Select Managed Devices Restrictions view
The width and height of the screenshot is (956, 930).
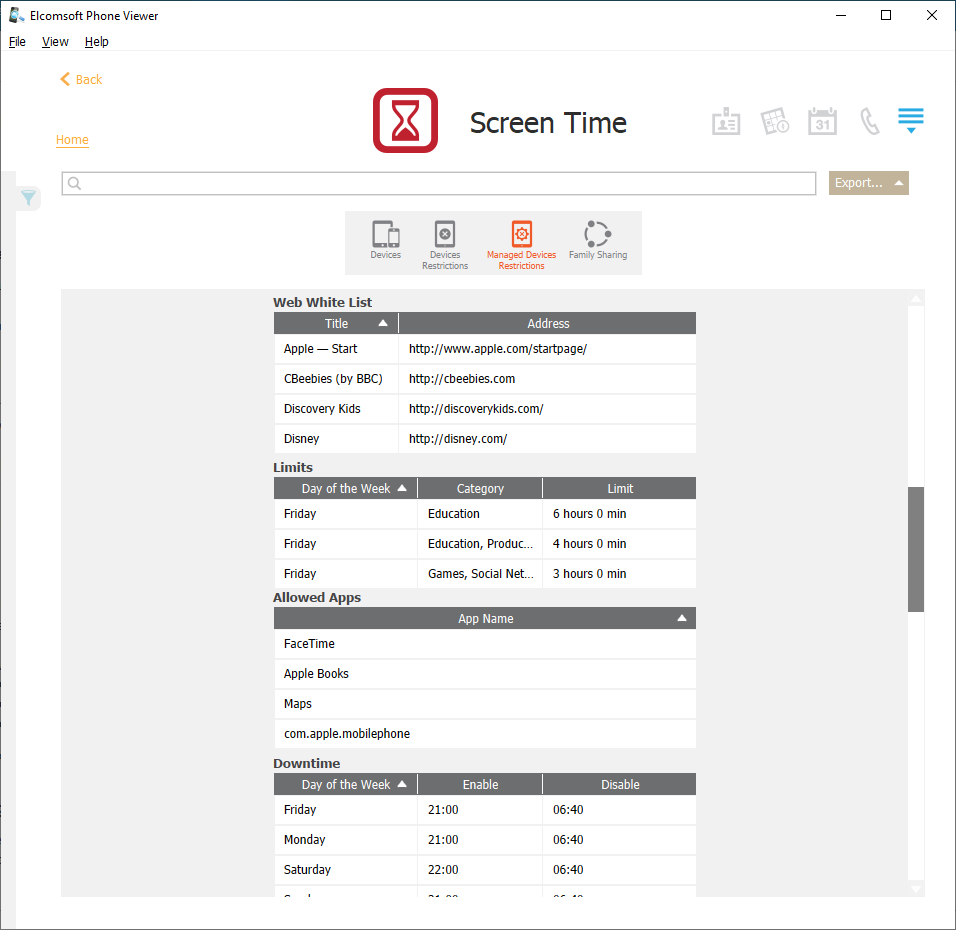[521, 244]
